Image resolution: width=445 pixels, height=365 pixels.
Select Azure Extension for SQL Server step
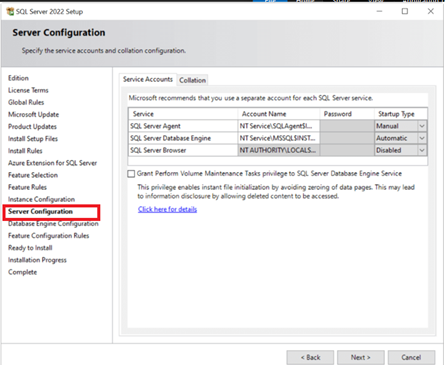pyautogui.click(x=53, y=163)
